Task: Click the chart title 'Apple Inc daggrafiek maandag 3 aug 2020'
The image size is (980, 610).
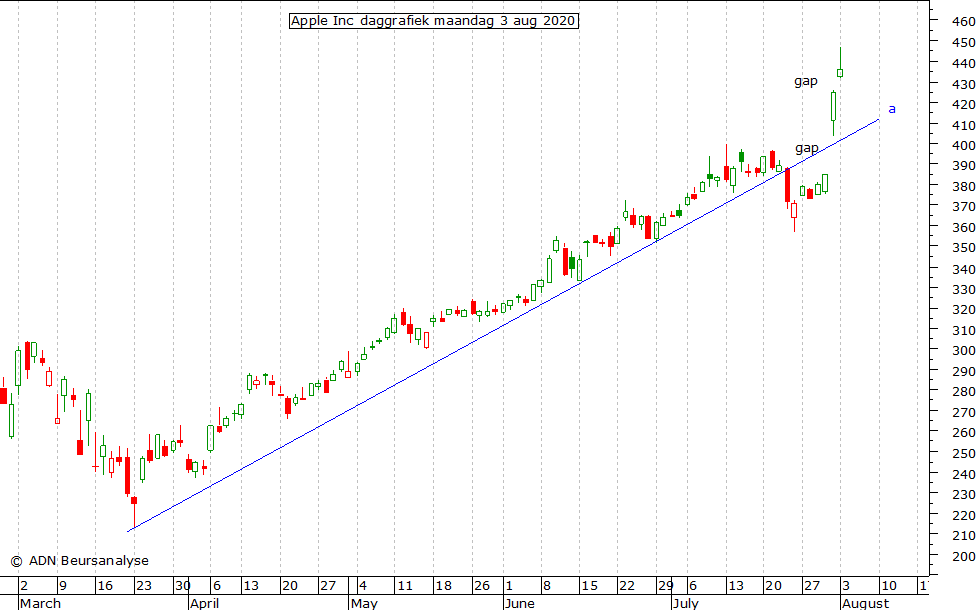Action: click(x=434, y=21)
